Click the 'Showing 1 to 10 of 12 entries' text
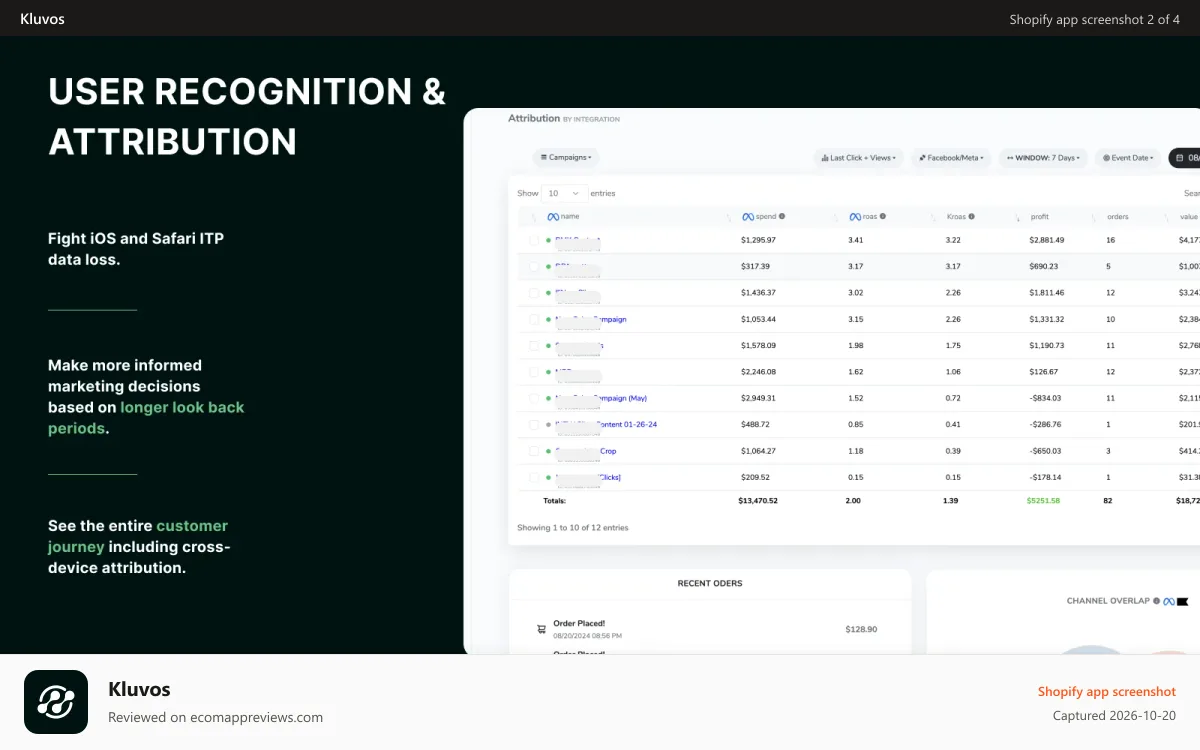The image size is (1200, 750). (x=573, y=527)
